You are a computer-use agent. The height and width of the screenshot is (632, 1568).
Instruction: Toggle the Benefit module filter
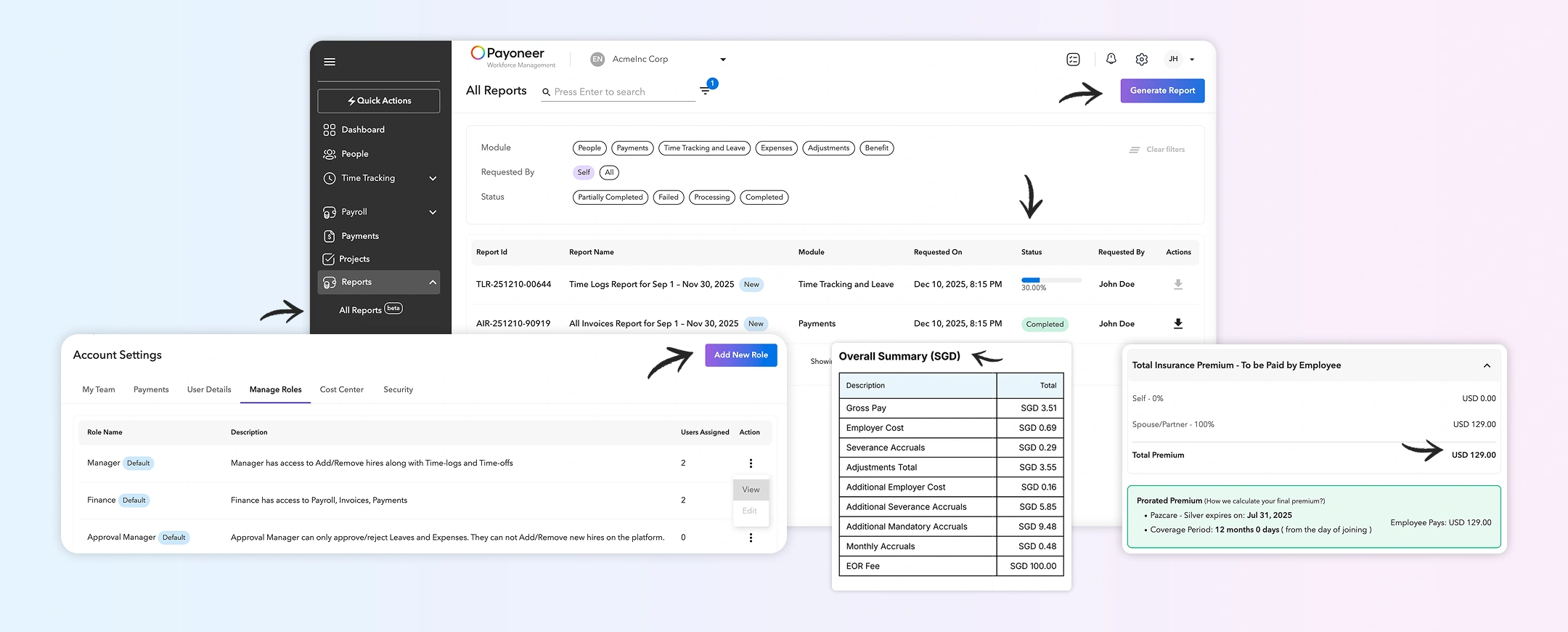pos(876,148)
